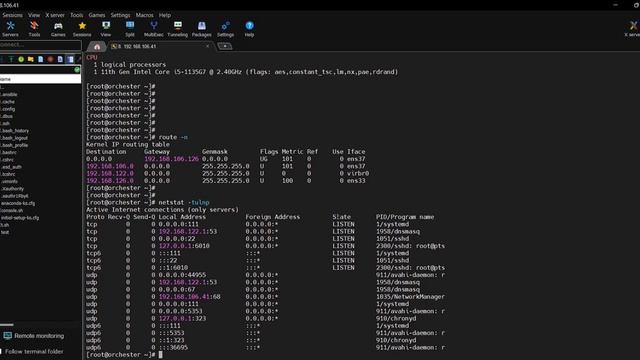This screenshot has height=360, width=640.
Task: Select the .config folder in file list
Action: (x=7, y=109)
